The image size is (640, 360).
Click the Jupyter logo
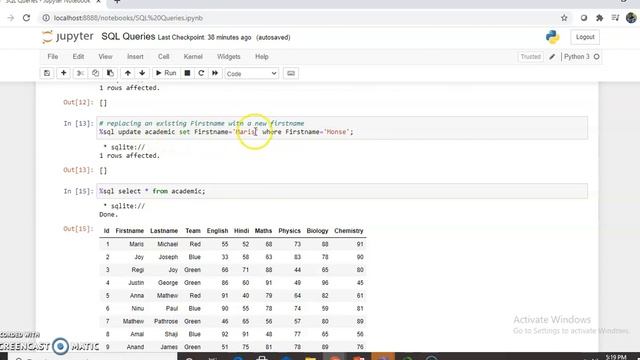(68, 37)
